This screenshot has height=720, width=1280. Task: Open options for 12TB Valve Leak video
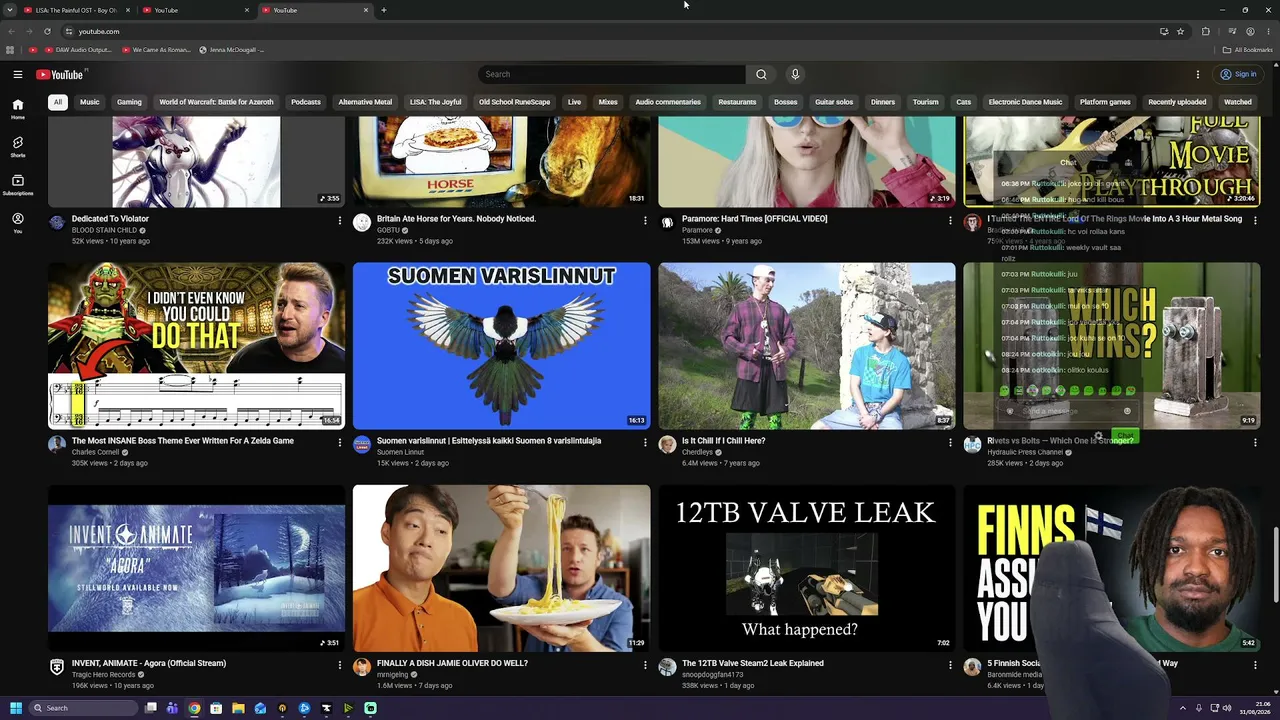coord(950,664)
